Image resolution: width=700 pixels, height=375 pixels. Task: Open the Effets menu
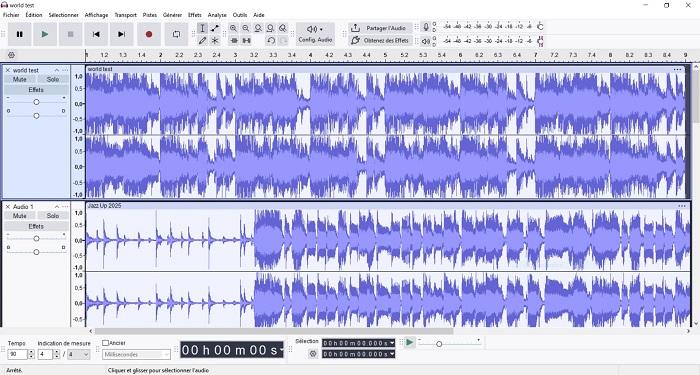point(195,15)
